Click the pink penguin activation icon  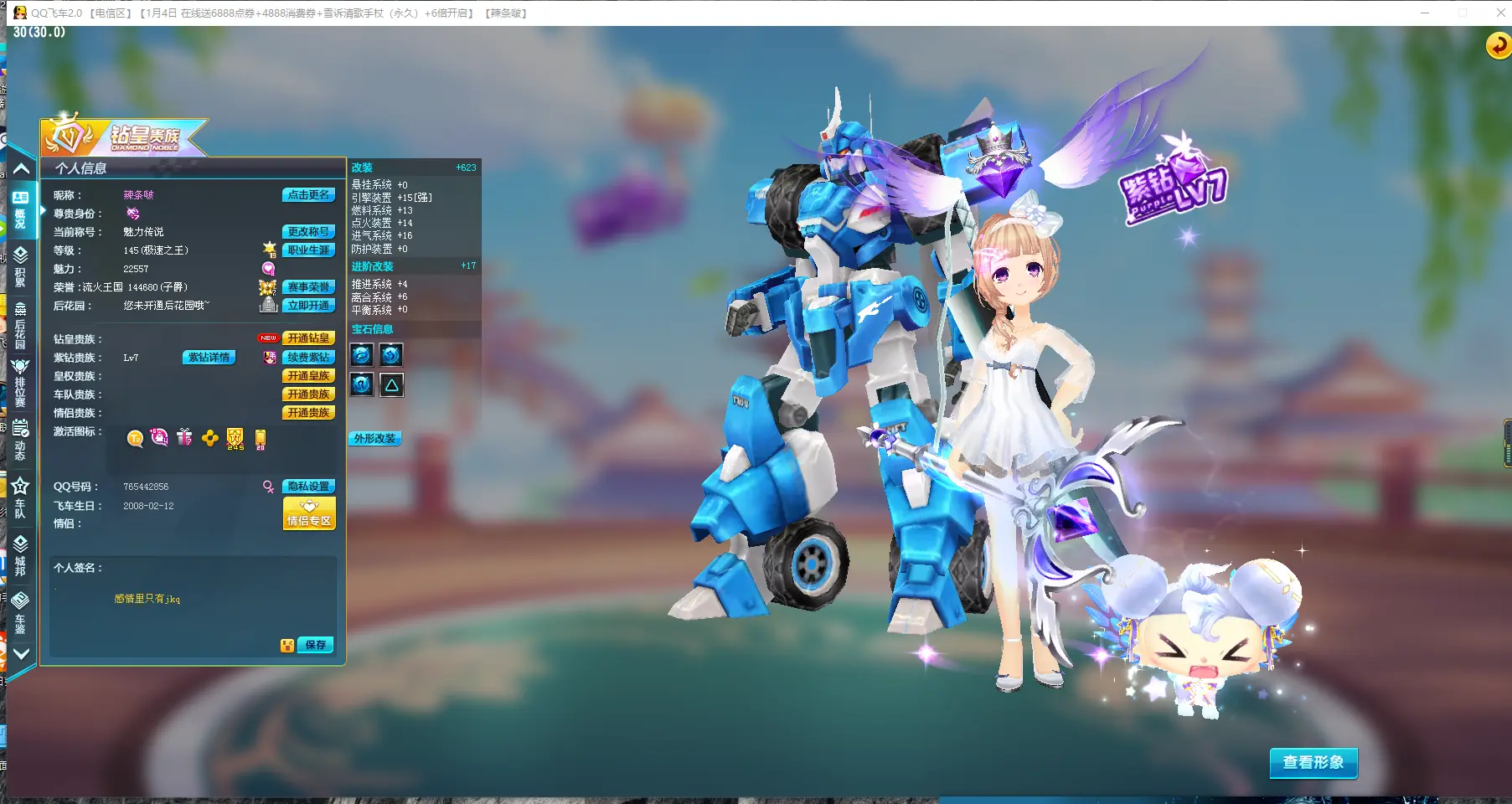(x=159, y=437)
